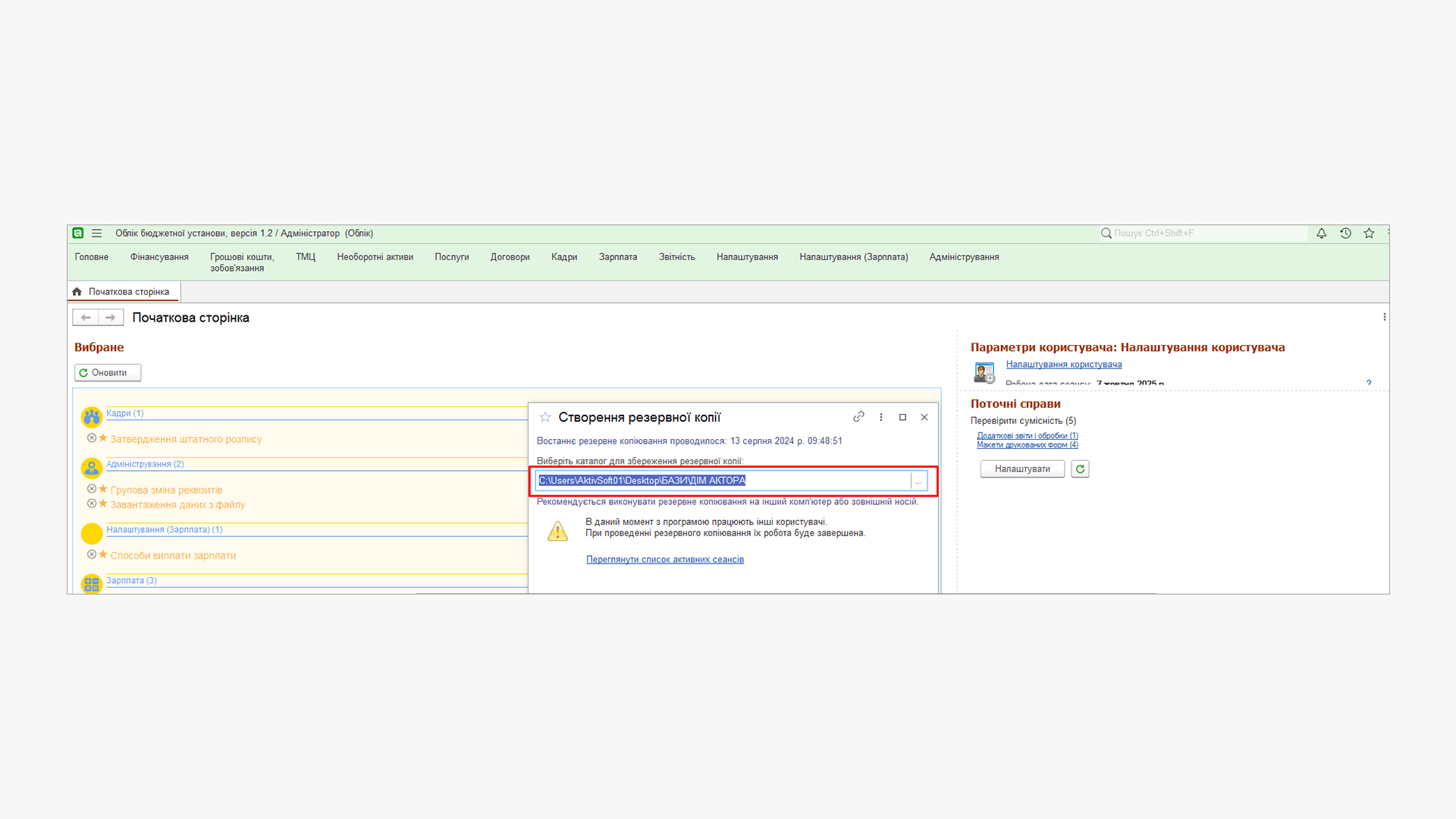Click the Оновити button
This screenshot has height=819, width=1456.
point(108,373)
